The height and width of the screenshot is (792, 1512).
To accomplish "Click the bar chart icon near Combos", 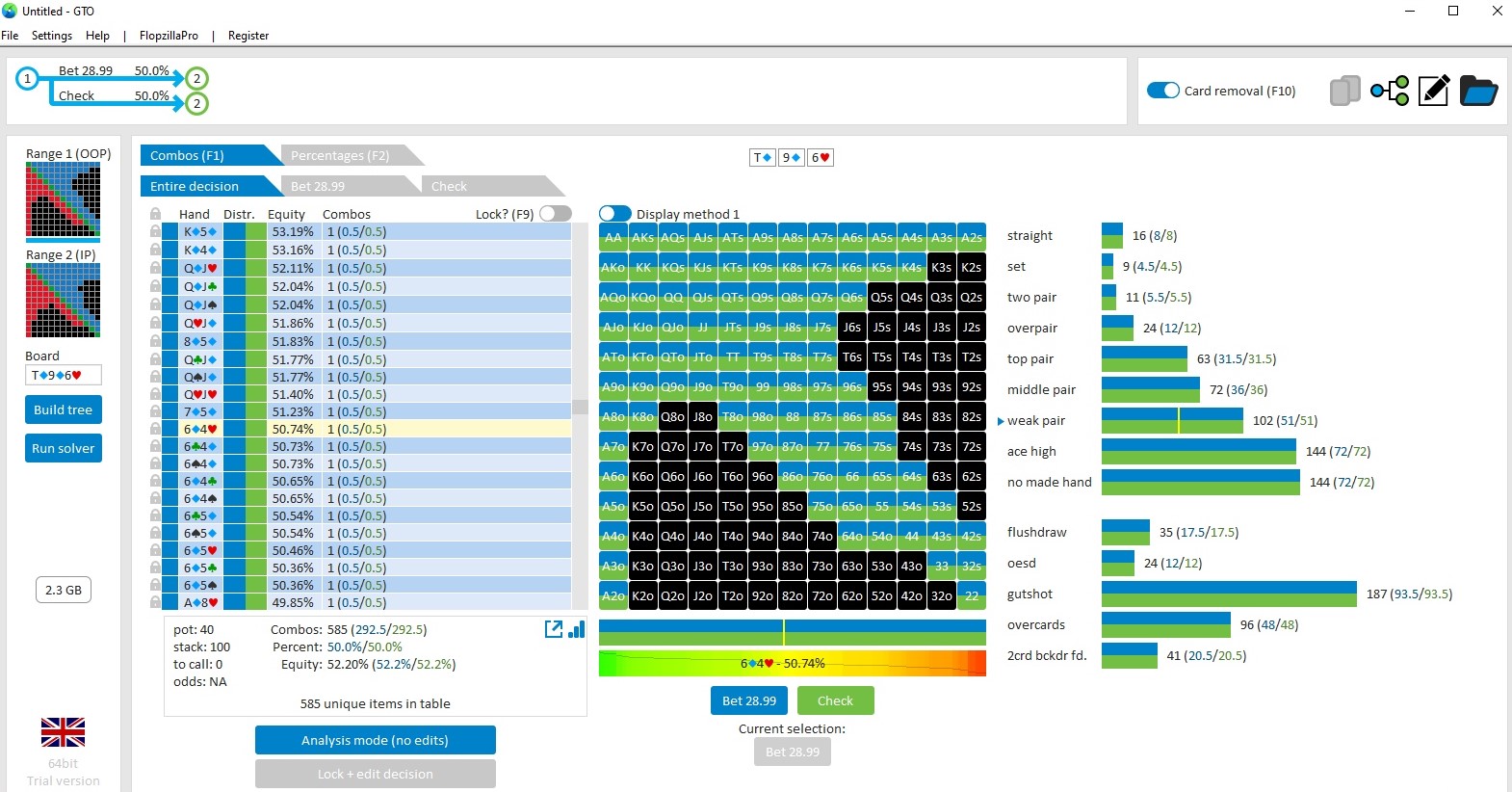I will (x=577, y=629).
